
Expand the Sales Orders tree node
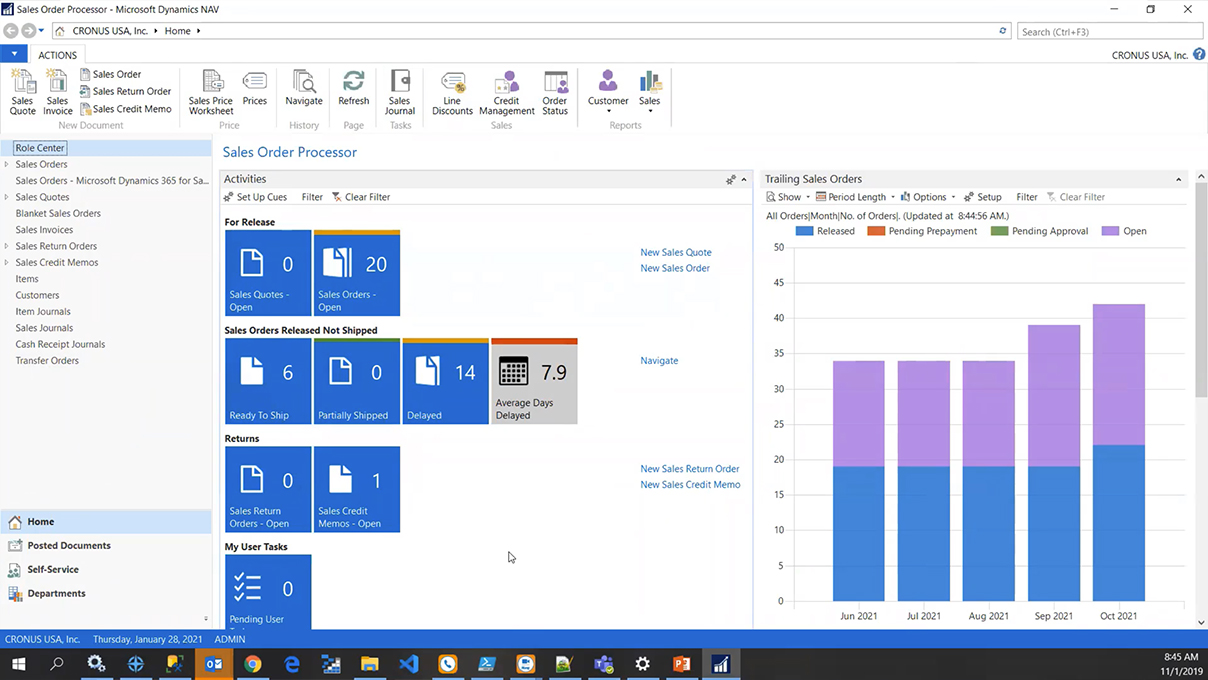[7, 164]
